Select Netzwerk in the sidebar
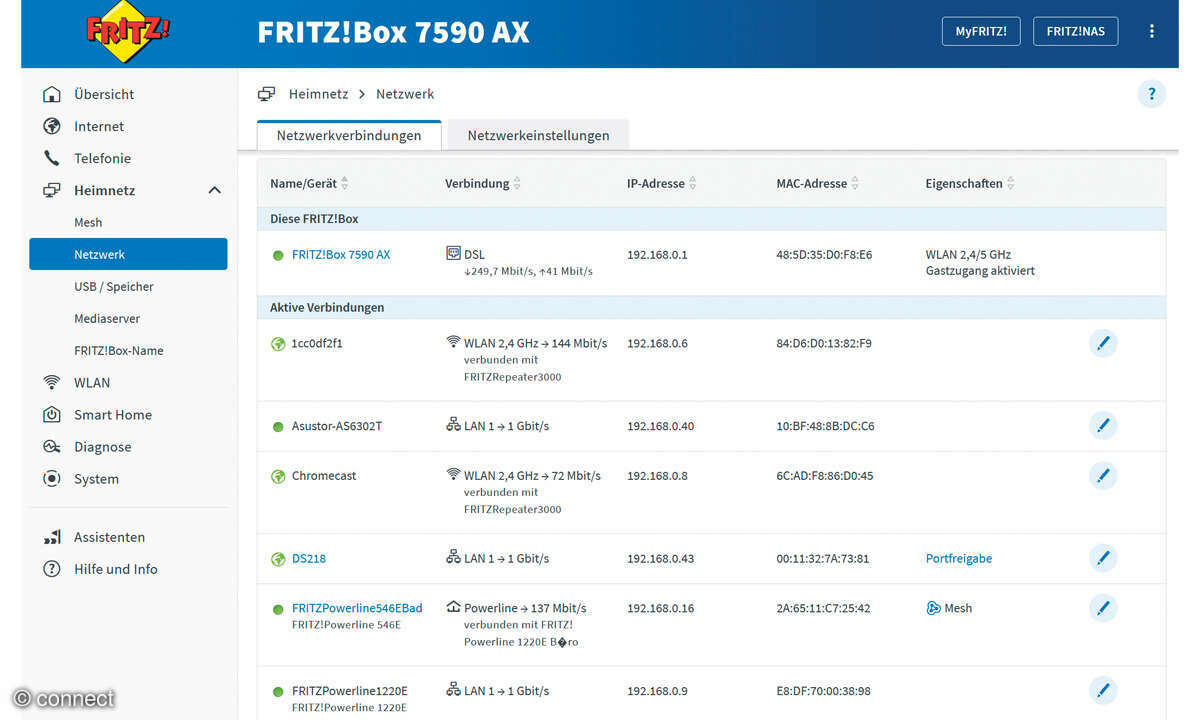Screen dimensions: 1200x720 click(128, 254)
